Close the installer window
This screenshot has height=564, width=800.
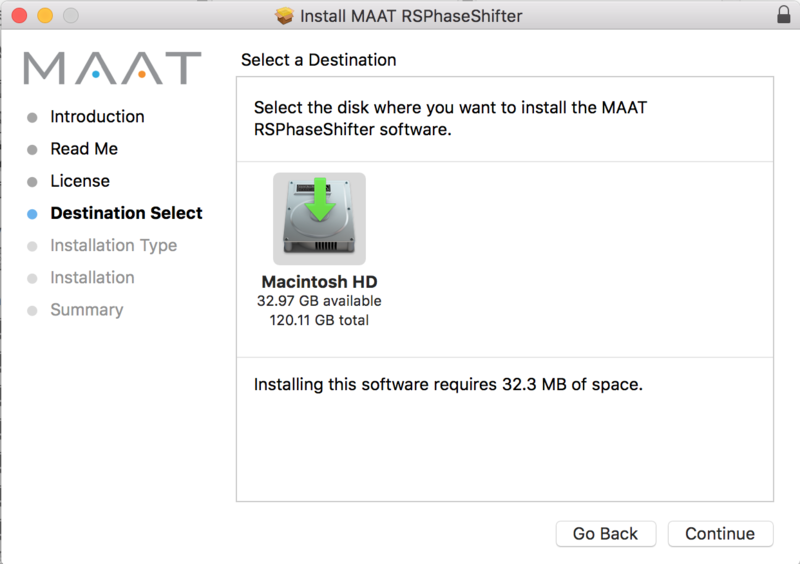[x=19, y=16]
